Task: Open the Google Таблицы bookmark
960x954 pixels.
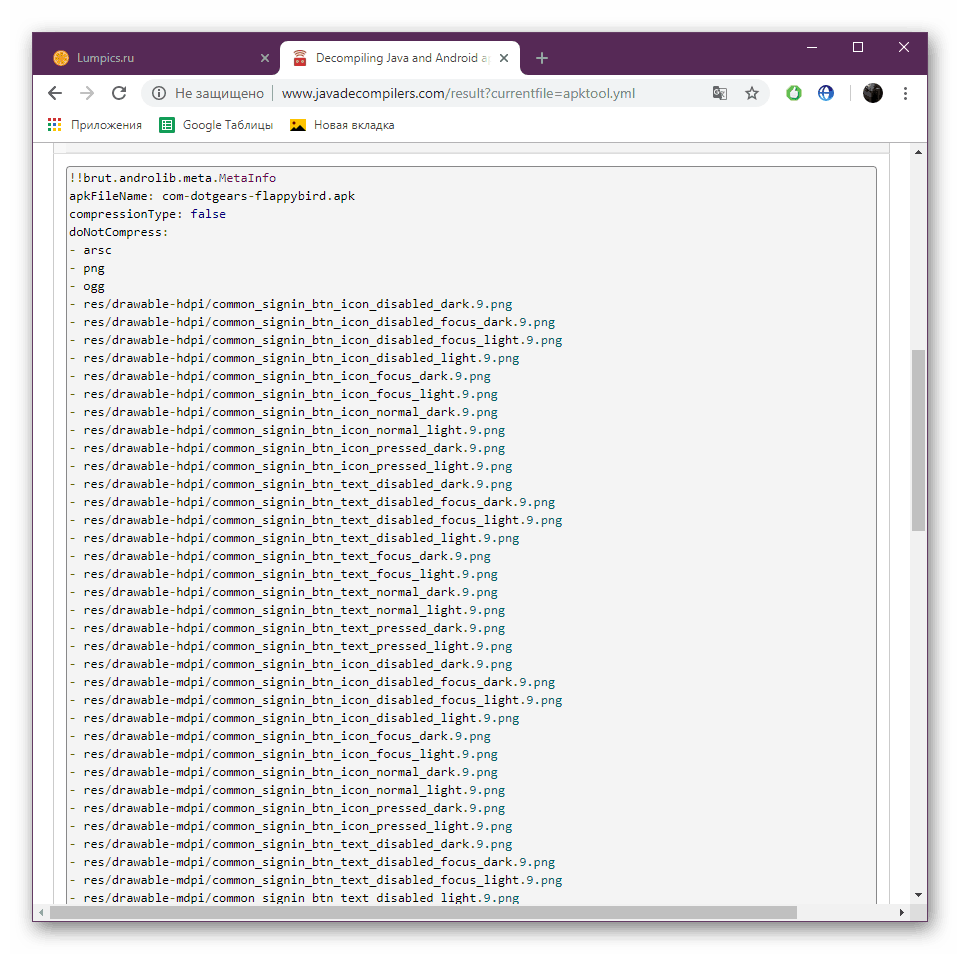Action: pos(216,125)
